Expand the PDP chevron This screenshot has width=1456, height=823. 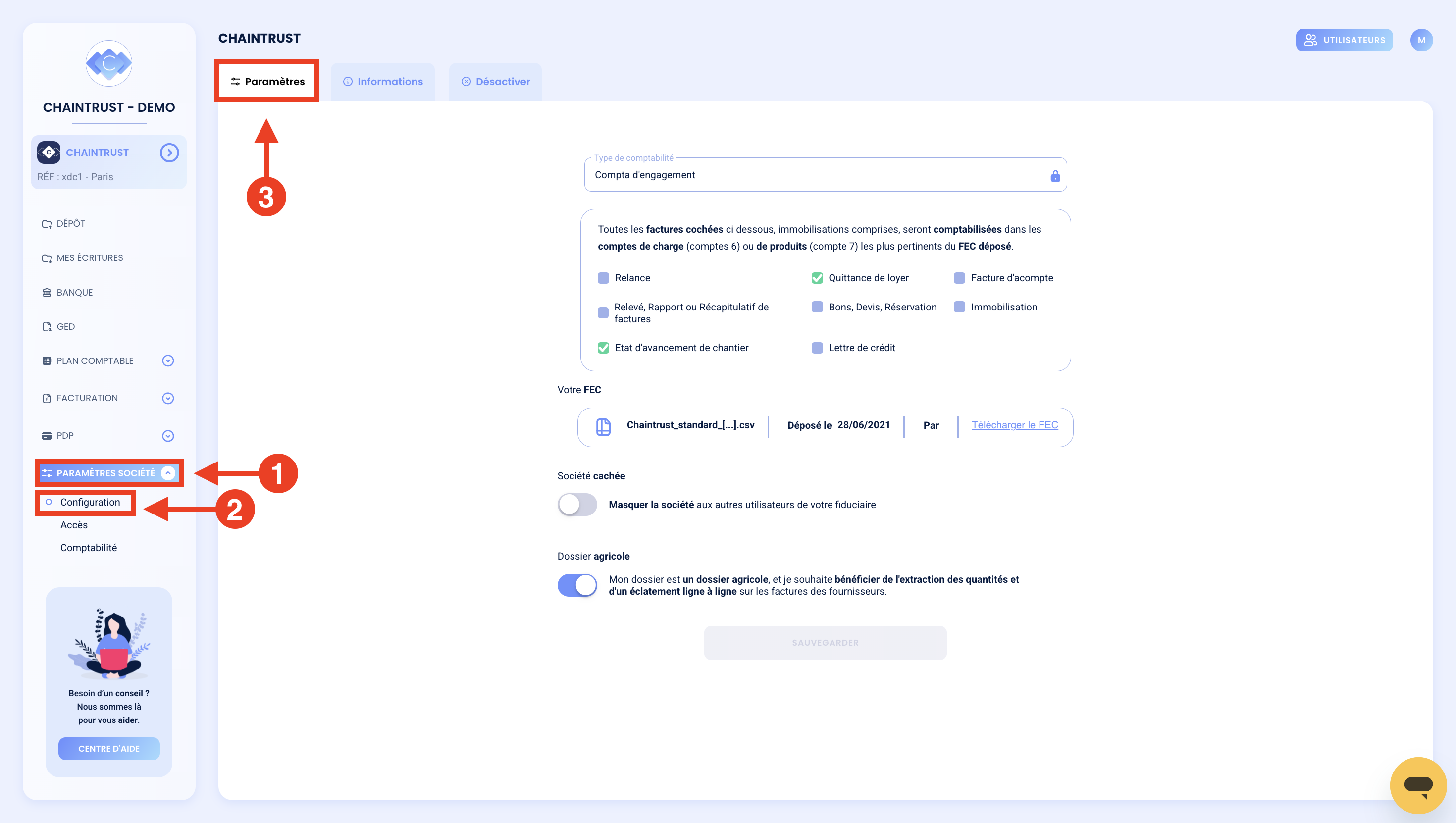click(x=168, y=436)
